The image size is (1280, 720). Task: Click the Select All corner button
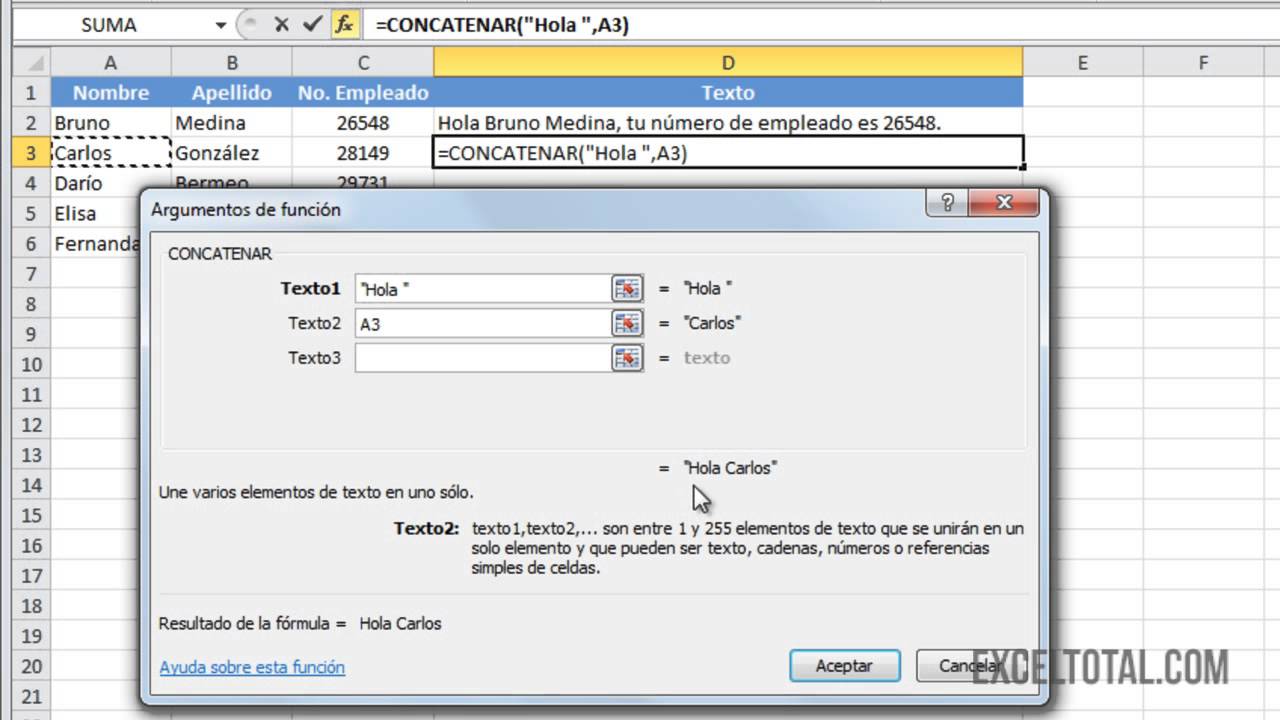click(x=31, y=63)
